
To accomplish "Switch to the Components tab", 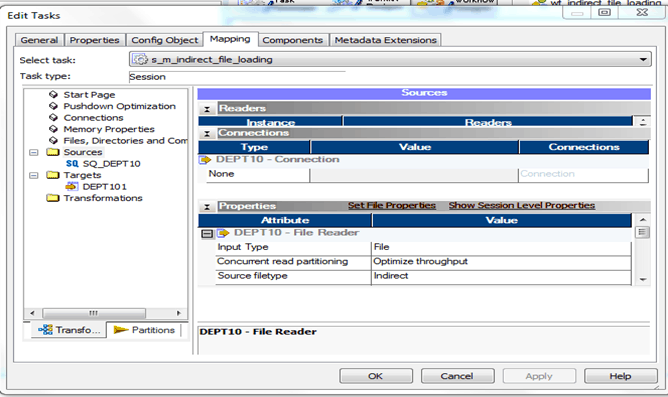I will [x=292, y=40].
